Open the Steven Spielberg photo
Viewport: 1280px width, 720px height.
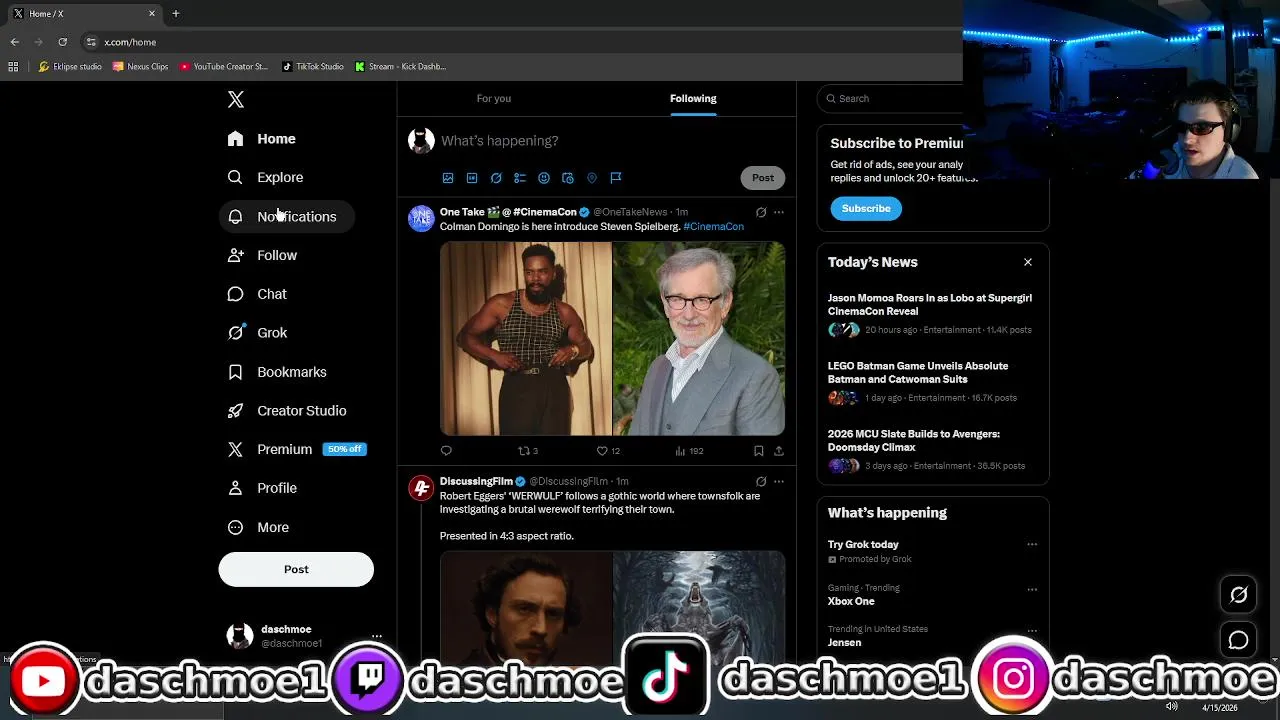coord(699,339)
